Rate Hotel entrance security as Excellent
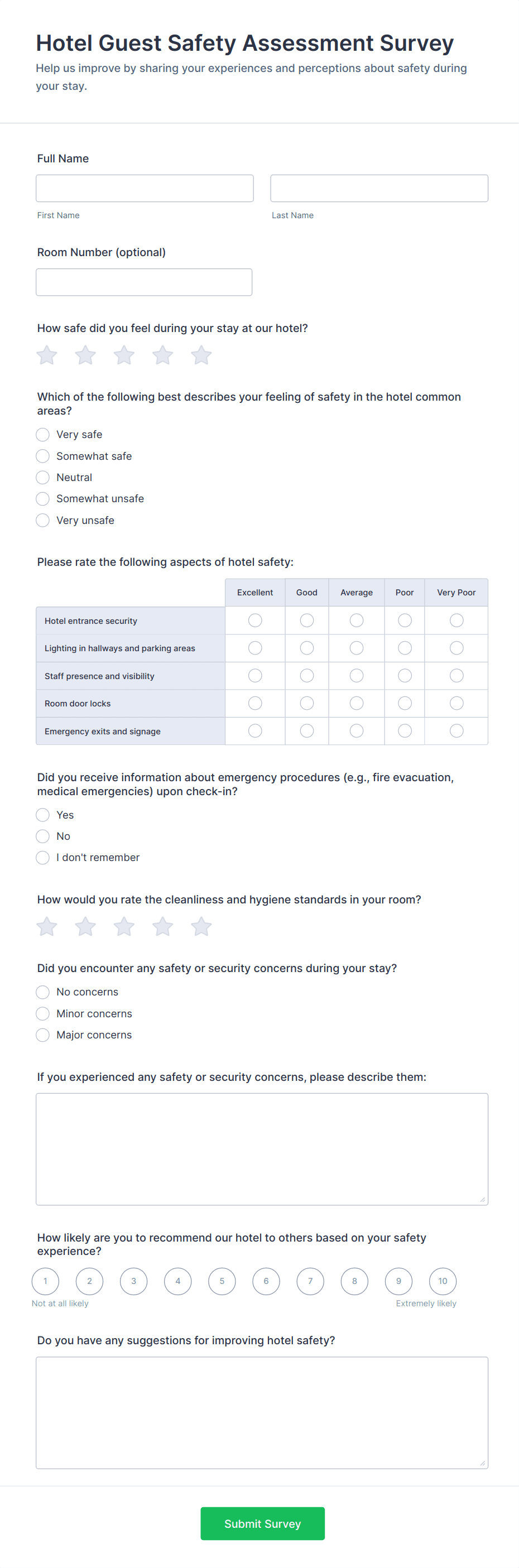The height and width of the screenshot is (1568, 519). [255, 619]
